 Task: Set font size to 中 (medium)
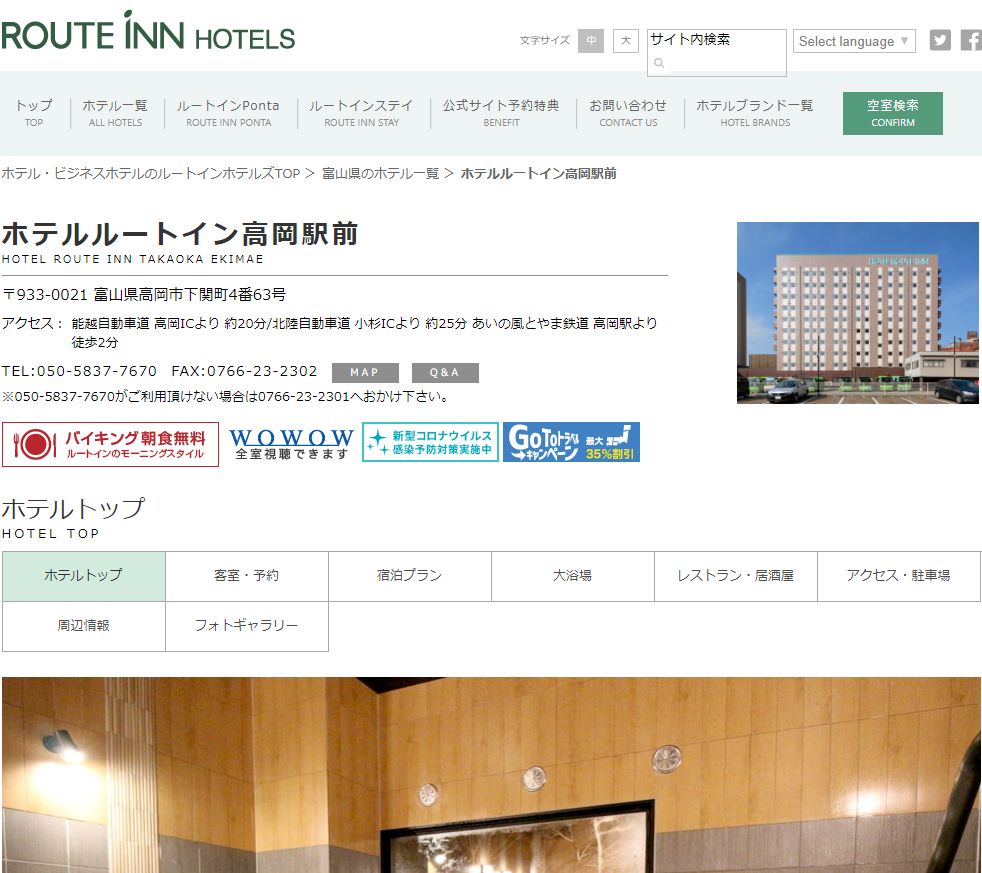click(591, 41)
